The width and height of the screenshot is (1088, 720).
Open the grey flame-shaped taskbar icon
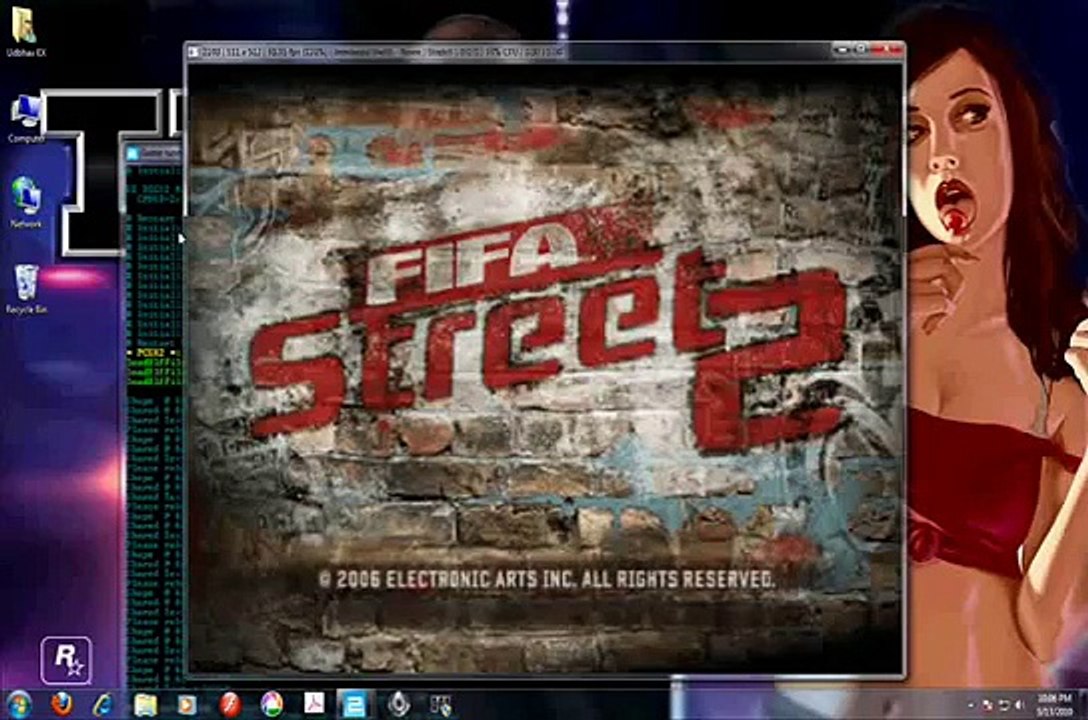tap(398, 705)
